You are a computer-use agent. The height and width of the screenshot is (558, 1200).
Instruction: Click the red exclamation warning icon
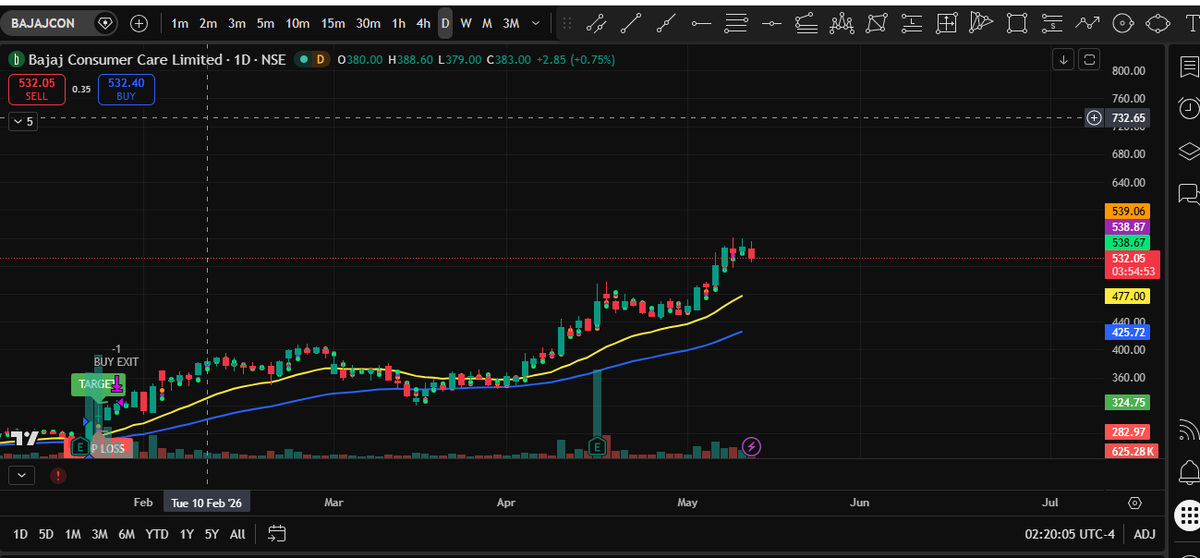click(57, 475)
